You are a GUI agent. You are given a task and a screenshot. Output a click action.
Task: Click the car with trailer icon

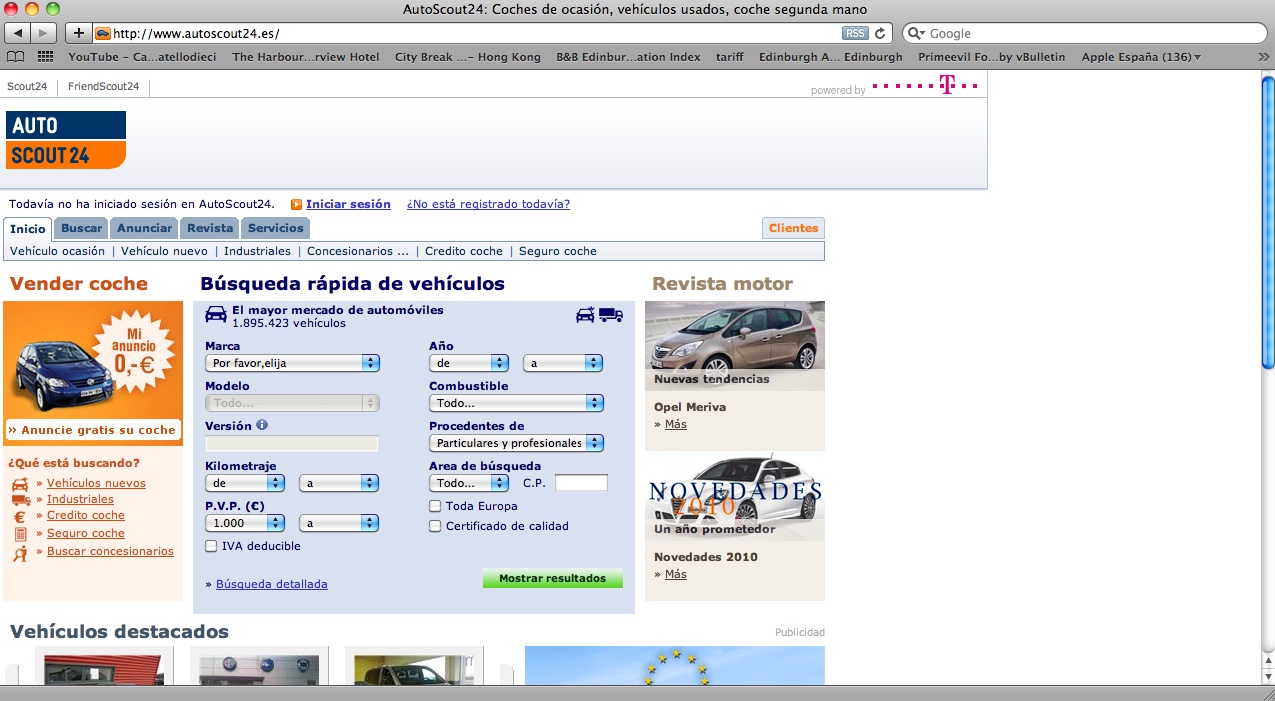(x=585, y=315)
